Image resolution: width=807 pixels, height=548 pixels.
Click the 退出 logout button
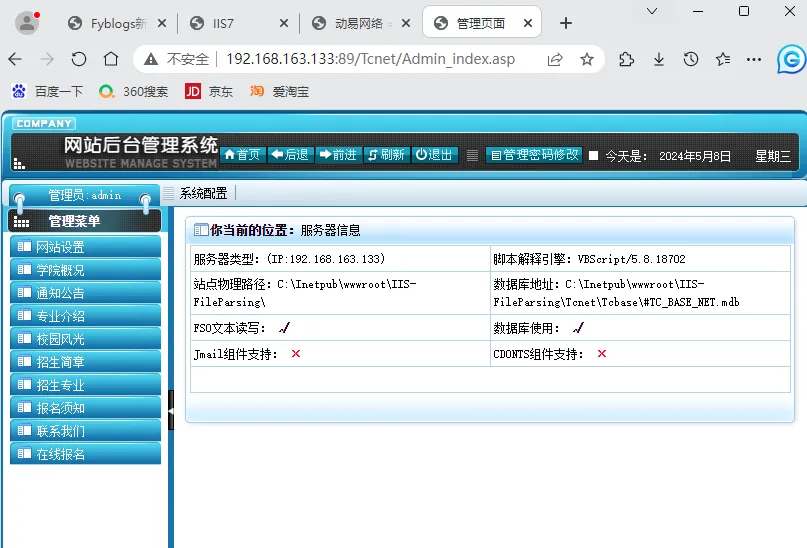tap(434, 154)
